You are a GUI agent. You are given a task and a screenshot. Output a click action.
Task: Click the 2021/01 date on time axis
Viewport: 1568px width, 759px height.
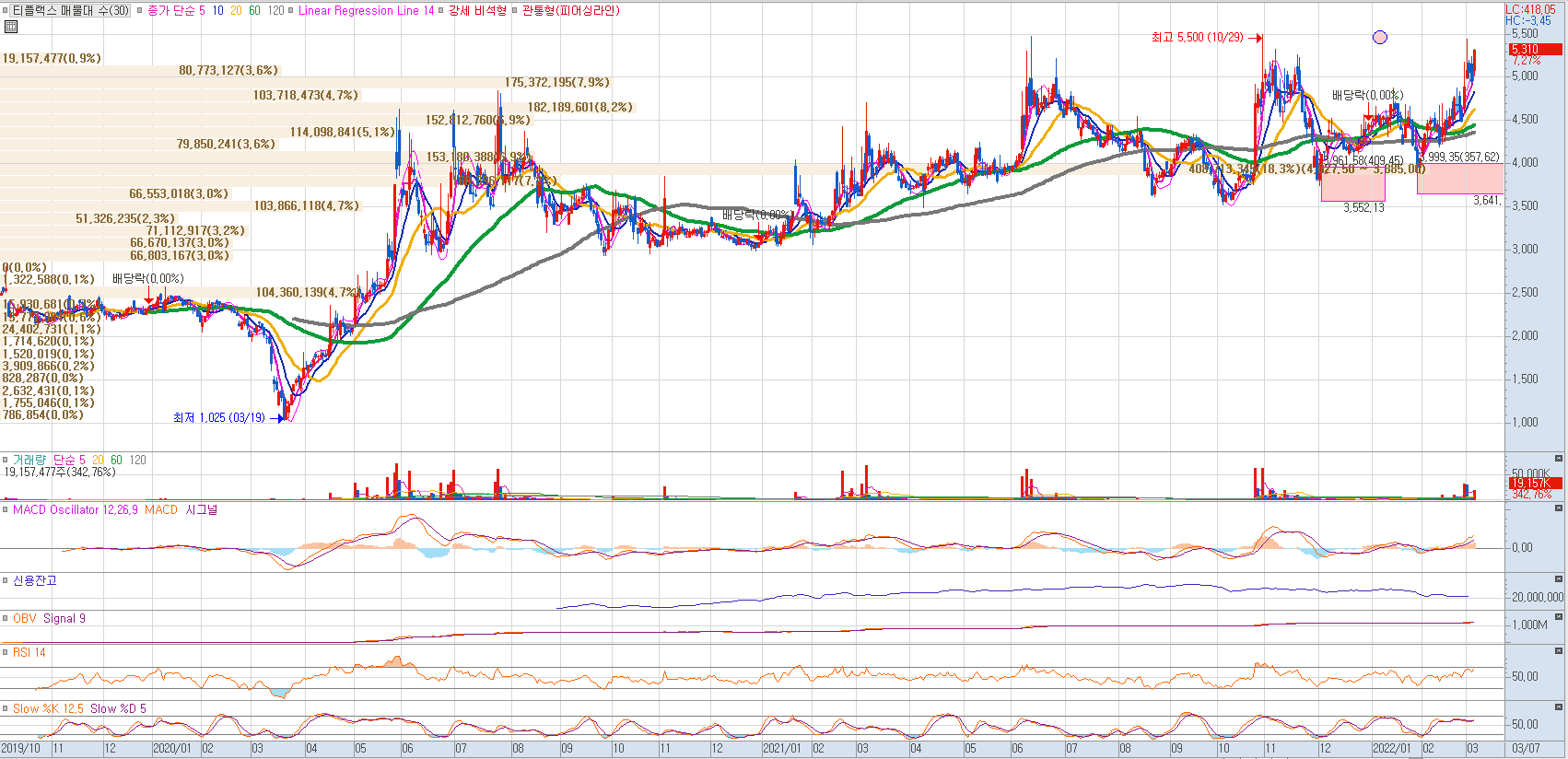click(782, 749)
